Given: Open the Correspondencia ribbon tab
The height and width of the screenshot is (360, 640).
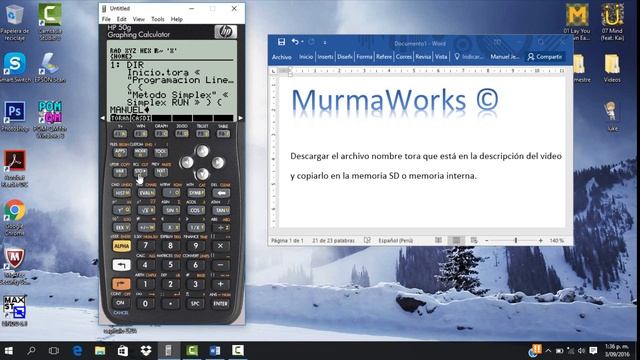Looking at the screenshot, I should 404,57.
